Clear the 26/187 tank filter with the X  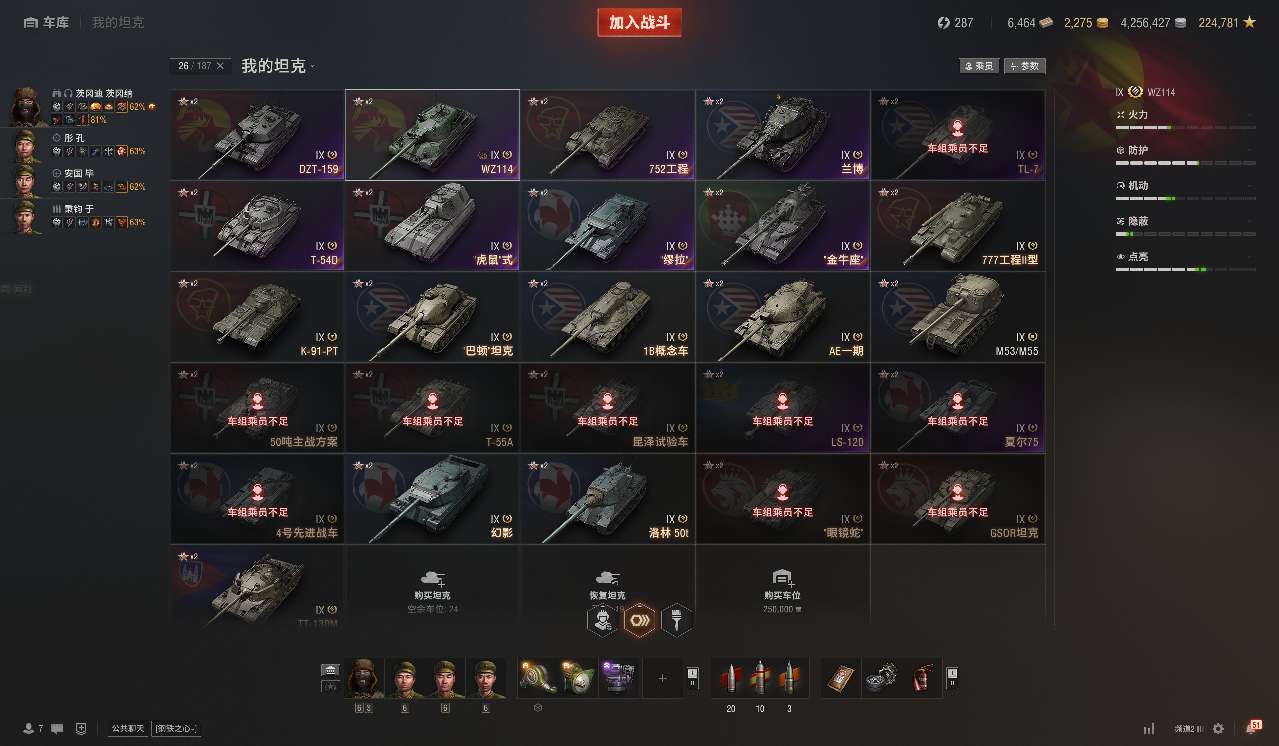(x=220, y=66)
